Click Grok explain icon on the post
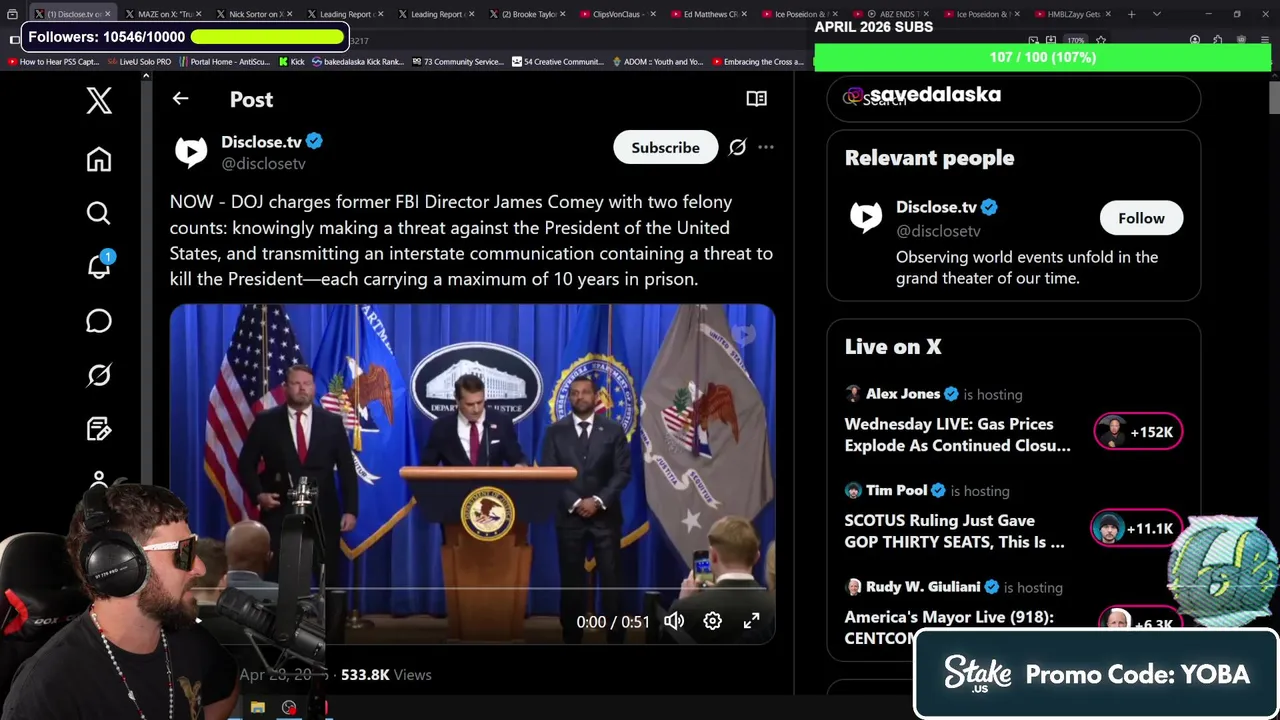 point(737,147)
